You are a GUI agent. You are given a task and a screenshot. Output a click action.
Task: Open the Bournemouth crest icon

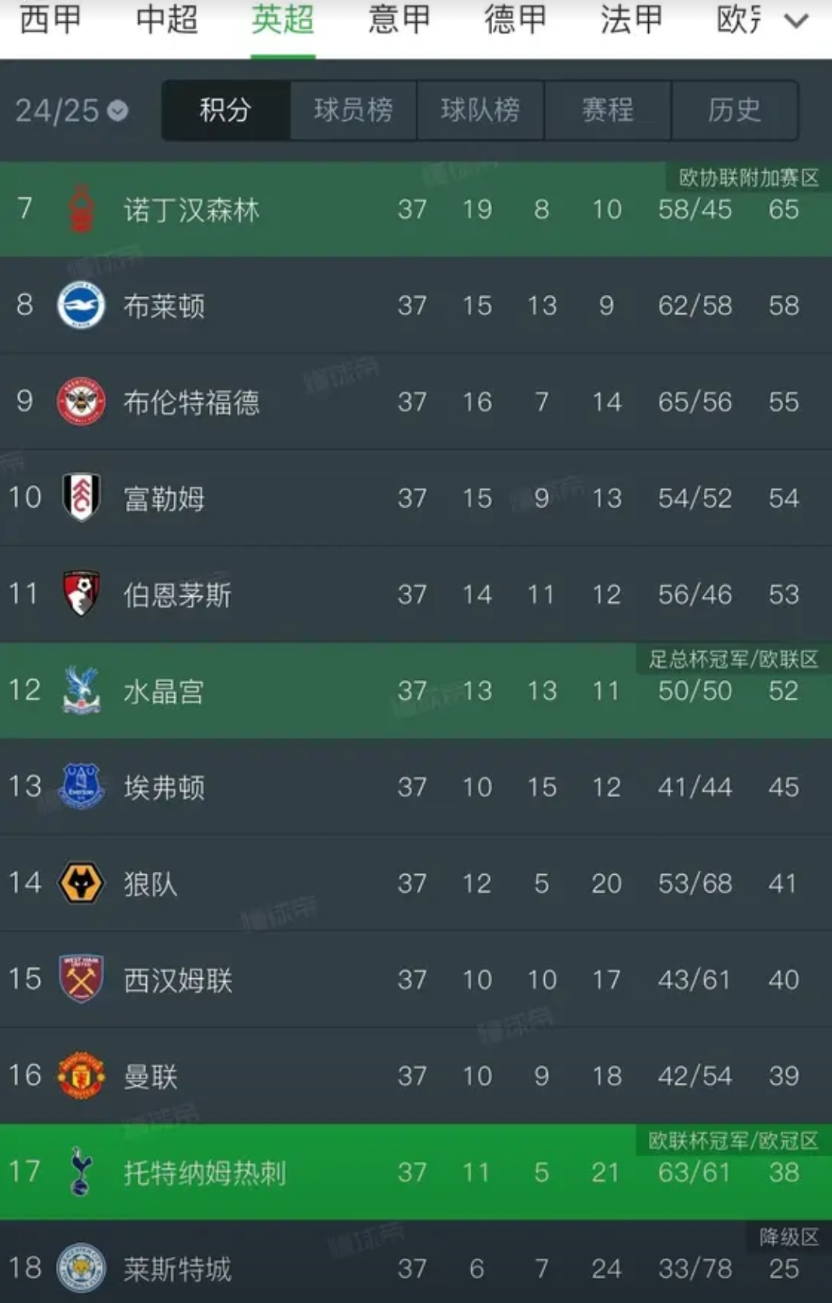tap(81, 594)
